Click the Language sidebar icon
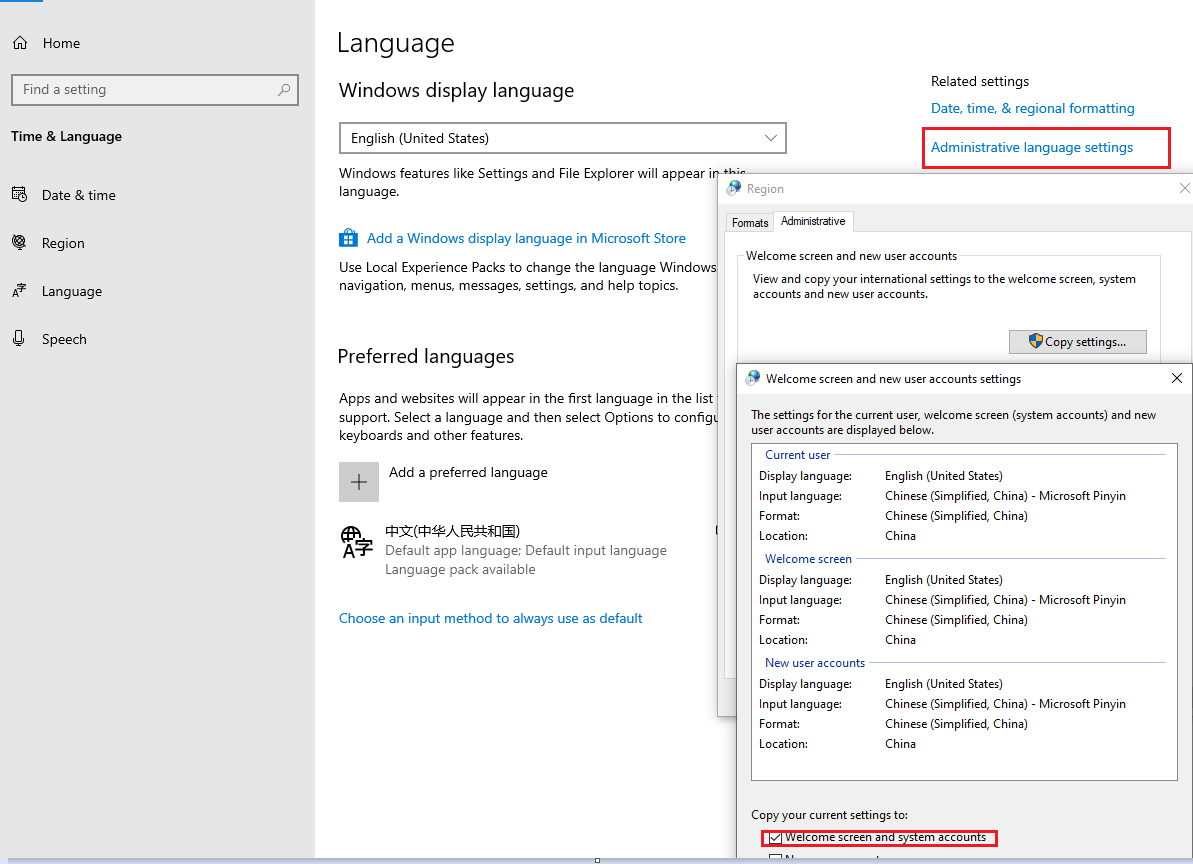Screen dimensions: 1193x864 point(19,291)
